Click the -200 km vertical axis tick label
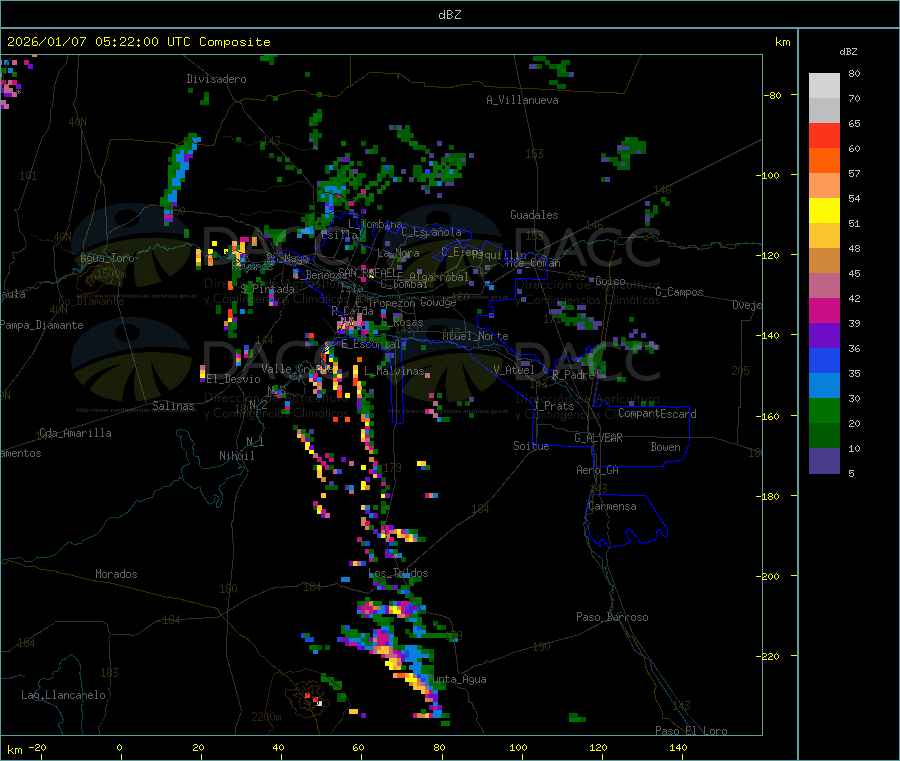The image size is (900, 761). pos(769,576)
